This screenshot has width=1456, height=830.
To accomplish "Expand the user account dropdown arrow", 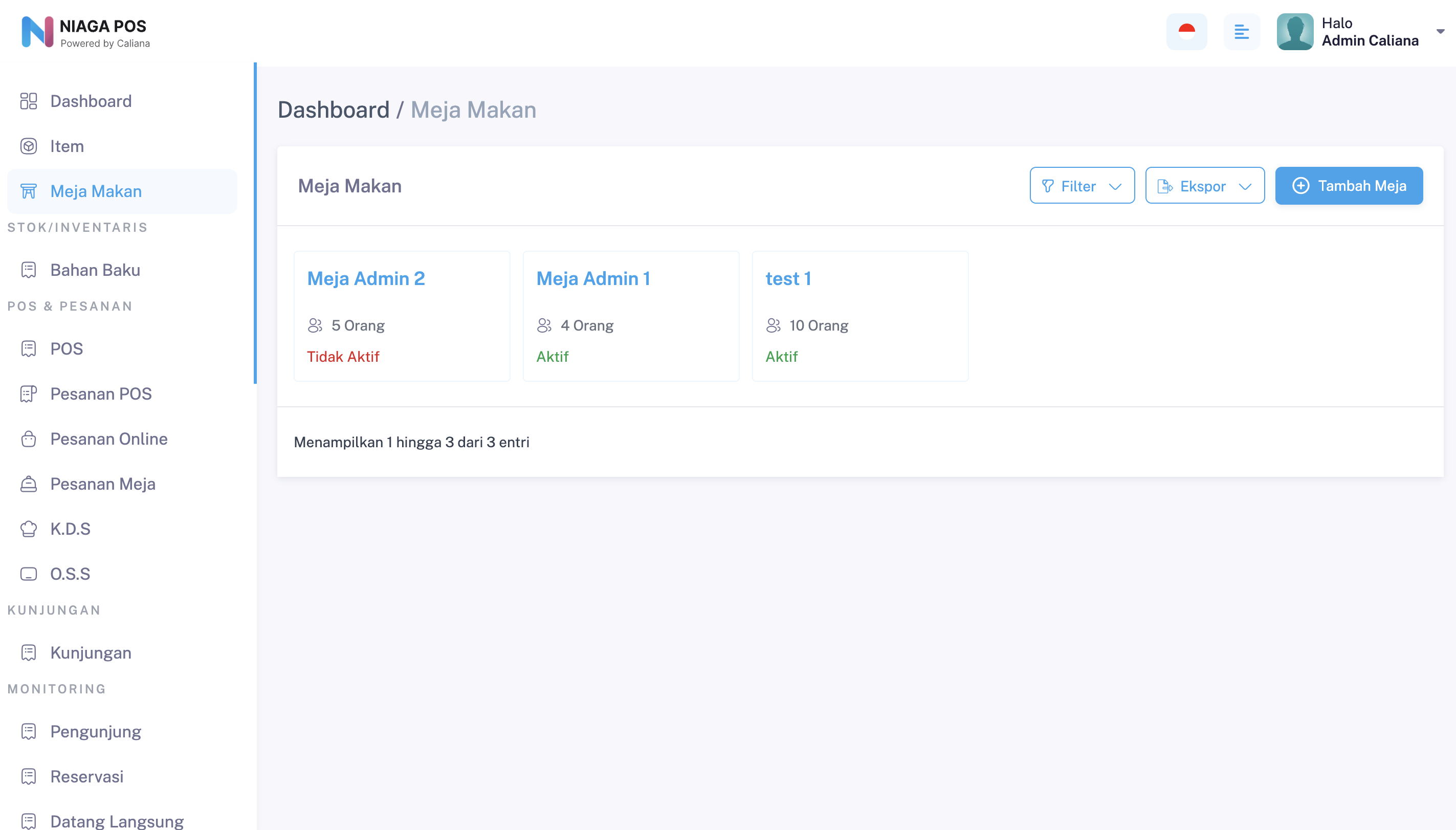I will (1440, 32).
